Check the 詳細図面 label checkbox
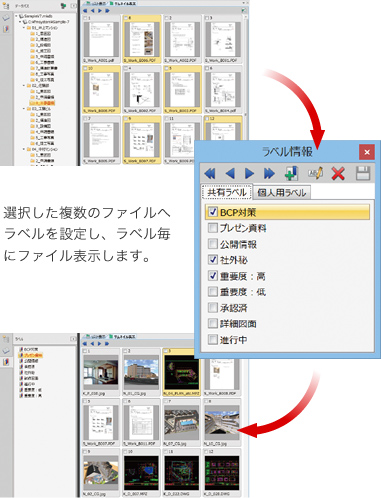The height and width of the screenshot is (498, 381). (213, 323)
